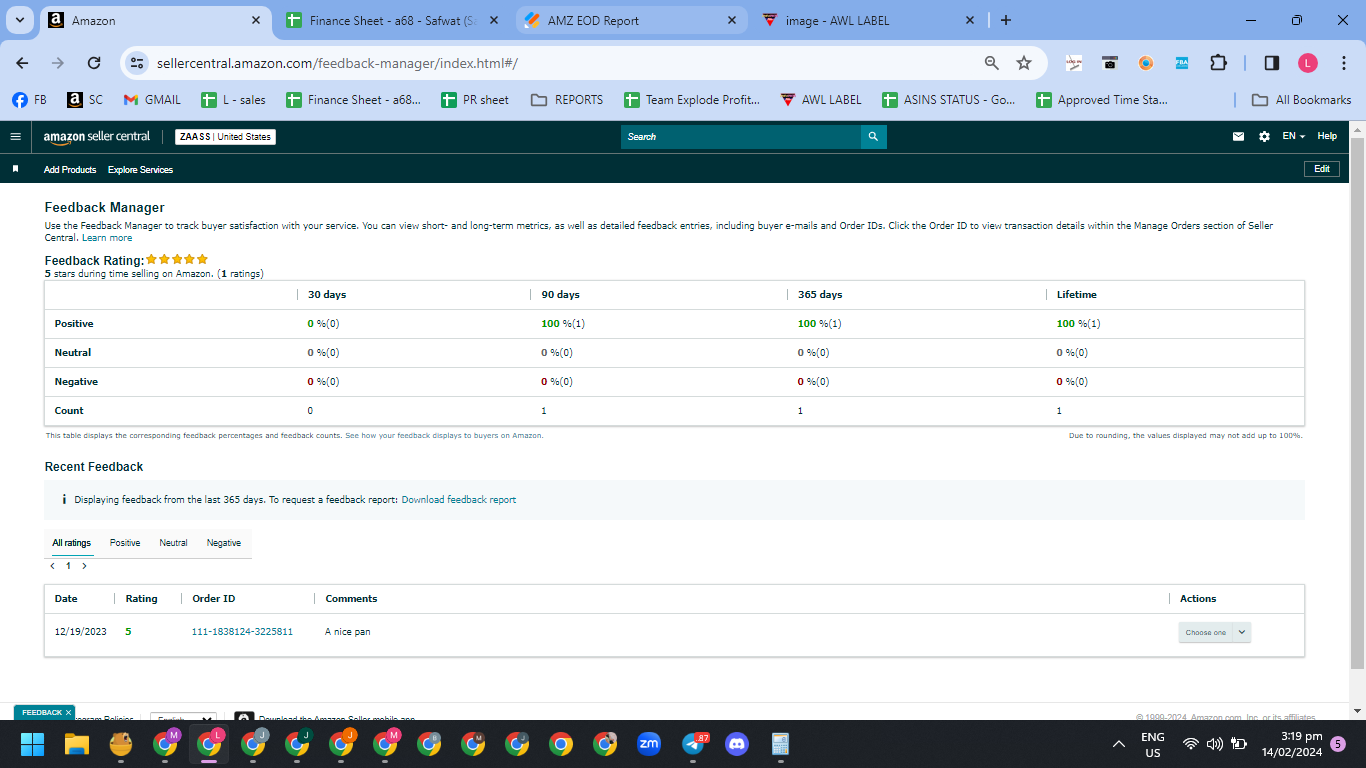Click the 'A nice pan' comment text
This screenshot has height=768, width=1366.
(x=348, y=632)
